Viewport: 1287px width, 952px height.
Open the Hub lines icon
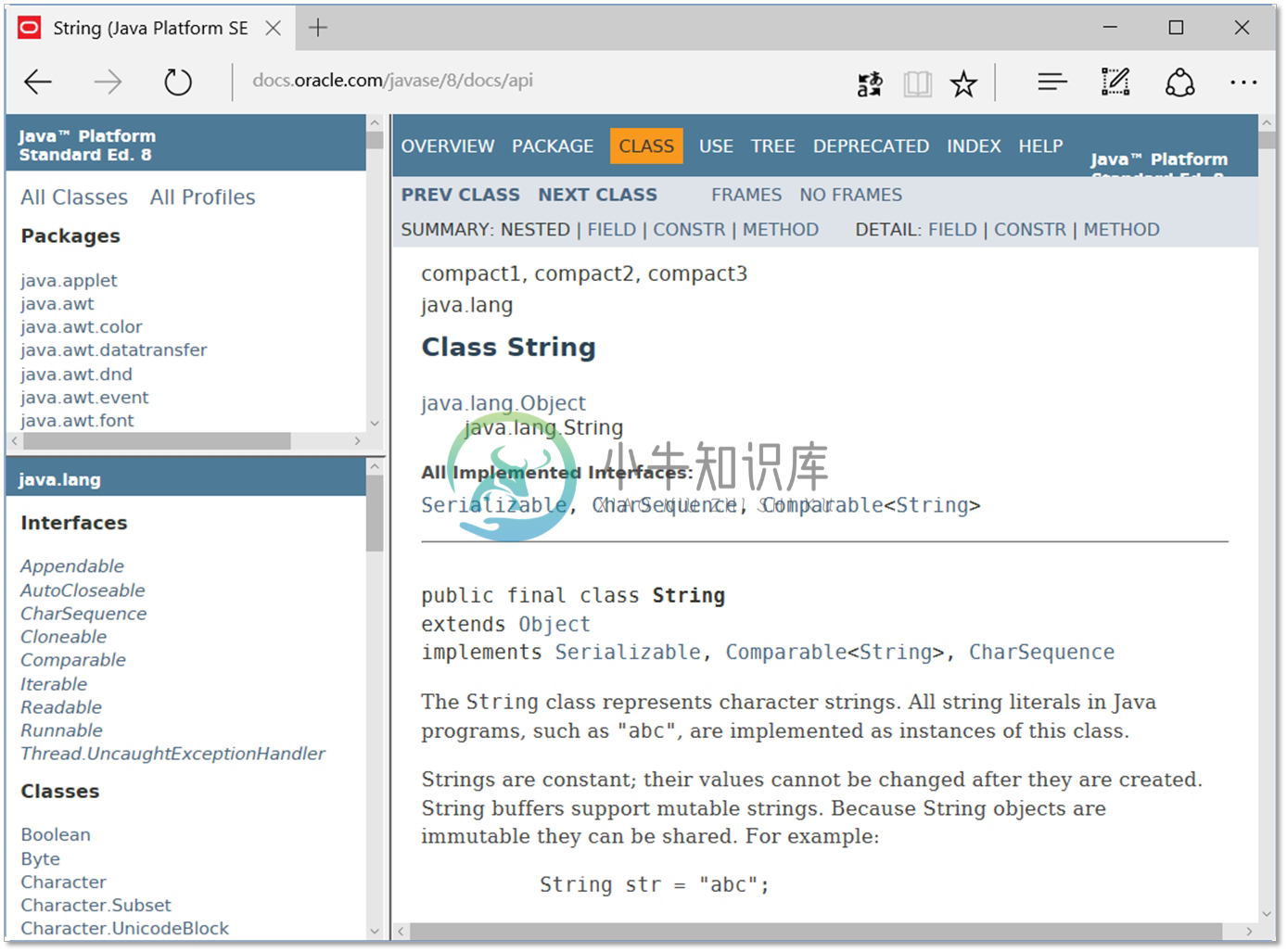click(1052, 83)
